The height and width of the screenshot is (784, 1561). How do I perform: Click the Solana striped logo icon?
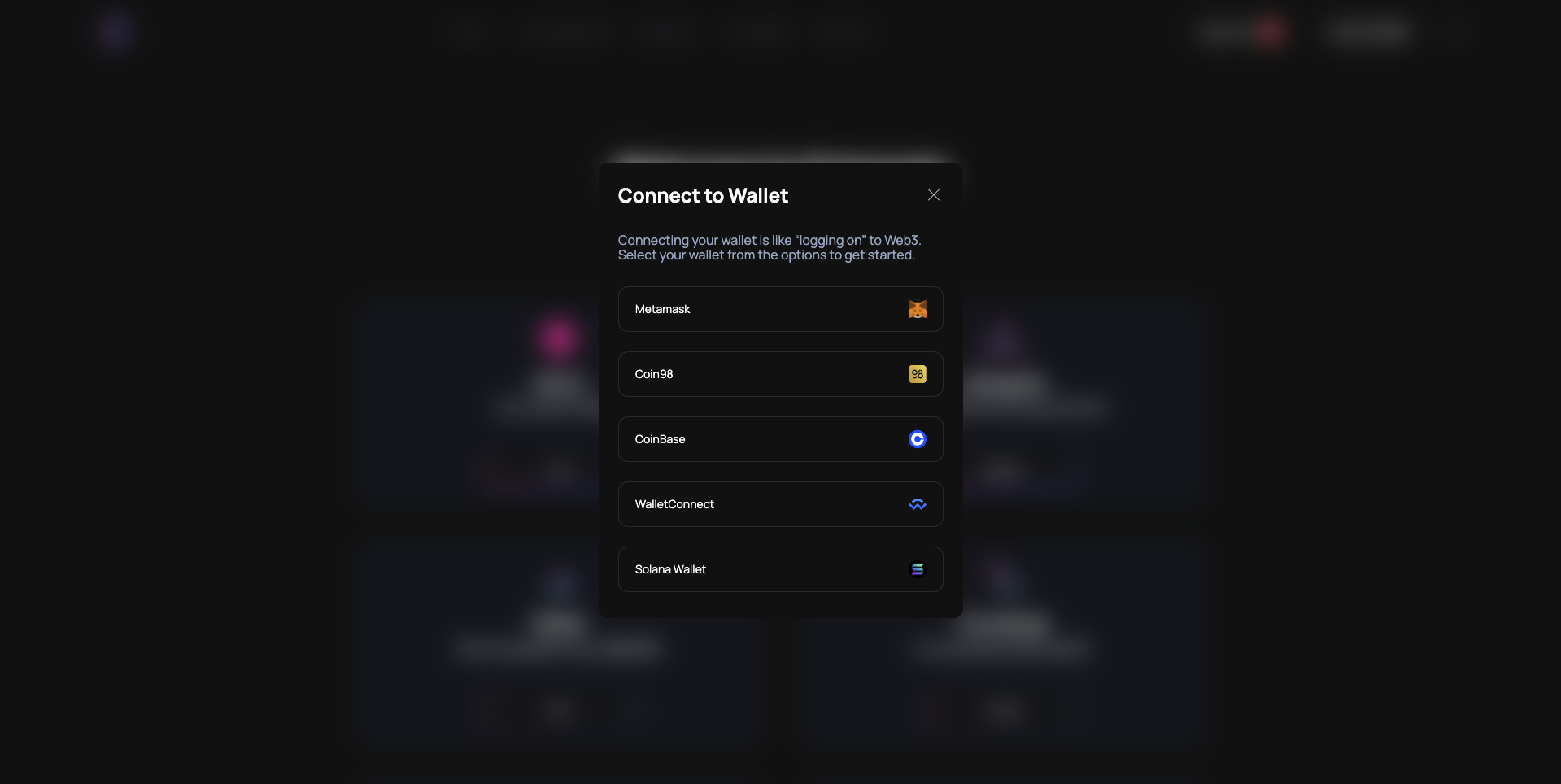(x=917, y=569)
